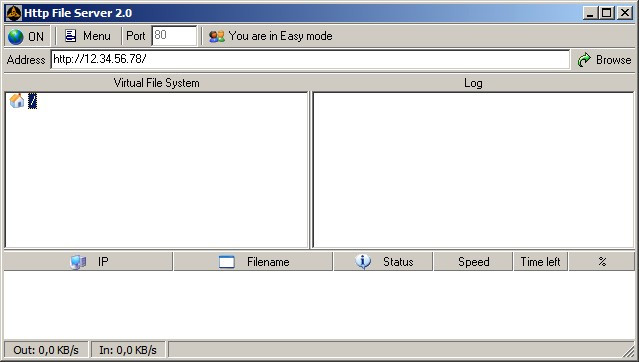The image size is (639, 362).
Task: Click the Filename column header
Action: coord(253,262)
